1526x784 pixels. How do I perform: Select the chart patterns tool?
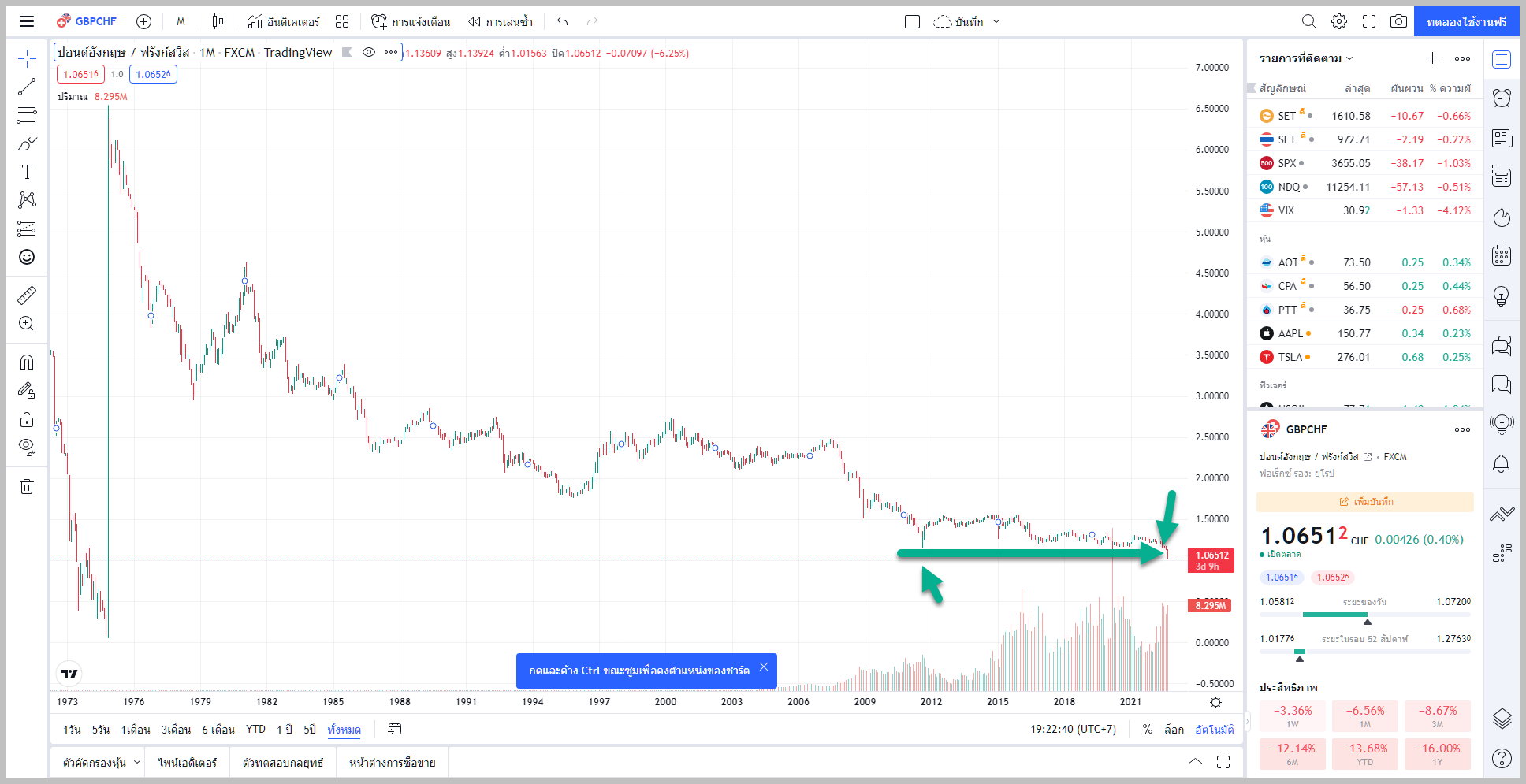pos(27,200)
